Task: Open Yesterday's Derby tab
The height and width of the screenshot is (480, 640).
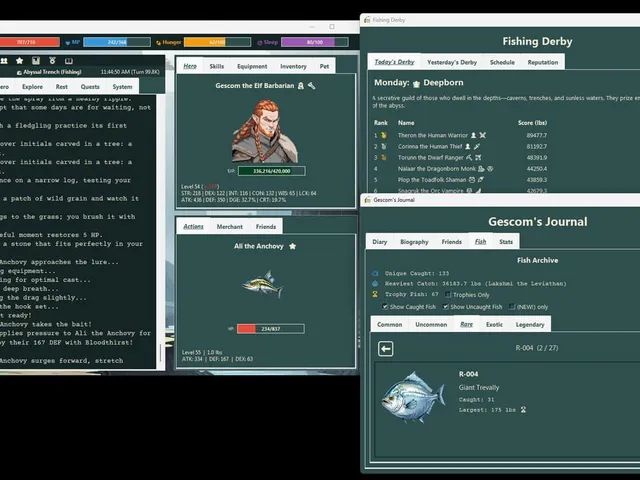Action: 452,62
